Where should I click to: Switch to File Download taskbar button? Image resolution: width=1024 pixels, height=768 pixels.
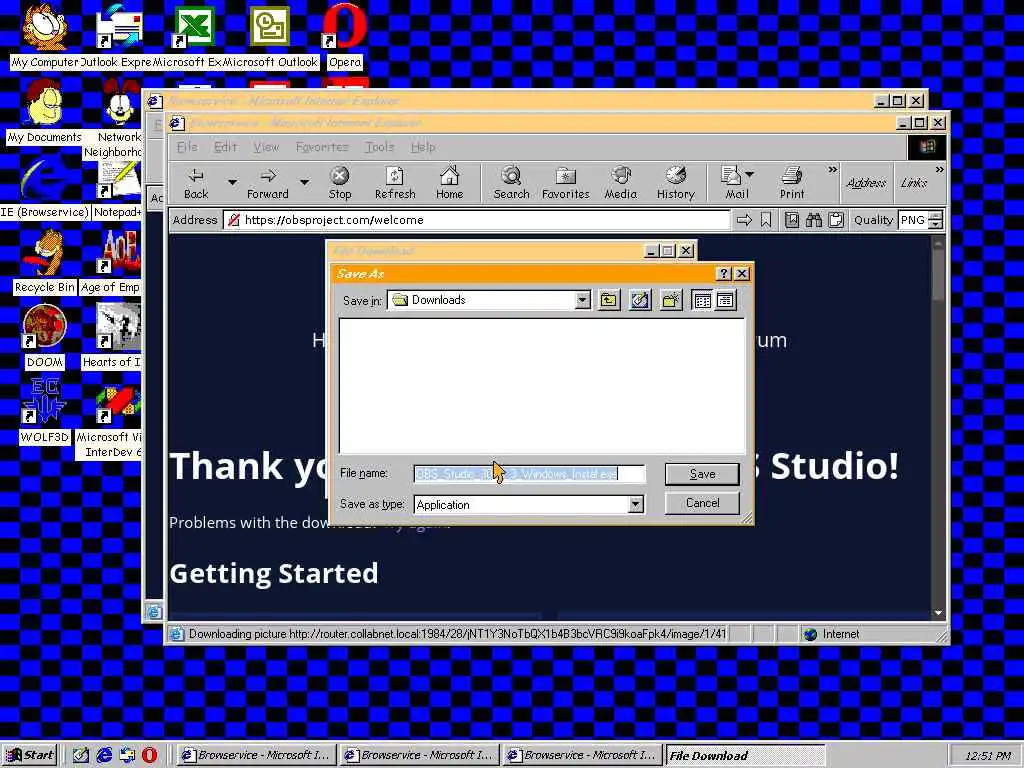[744, 756]
